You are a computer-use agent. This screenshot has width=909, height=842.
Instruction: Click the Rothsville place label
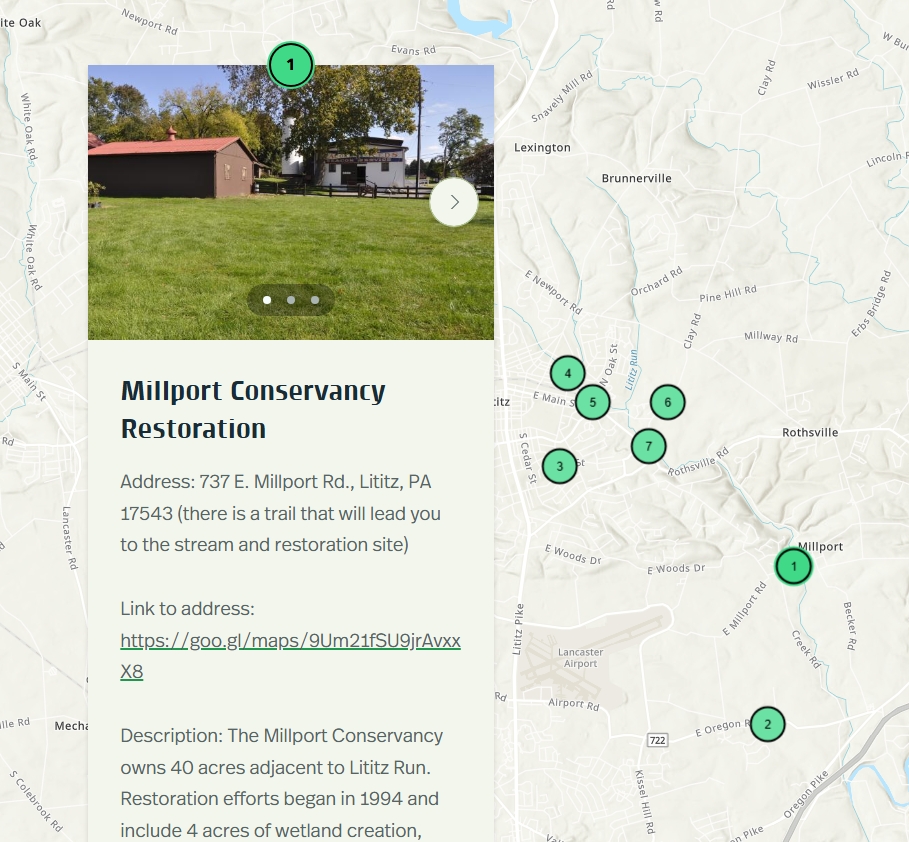810,432
